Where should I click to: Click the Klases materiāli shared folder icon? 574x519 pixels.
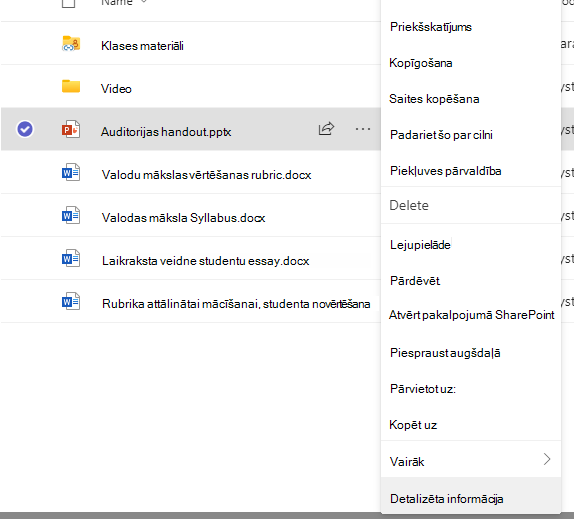pyautogui.click(x=71, y=44)
